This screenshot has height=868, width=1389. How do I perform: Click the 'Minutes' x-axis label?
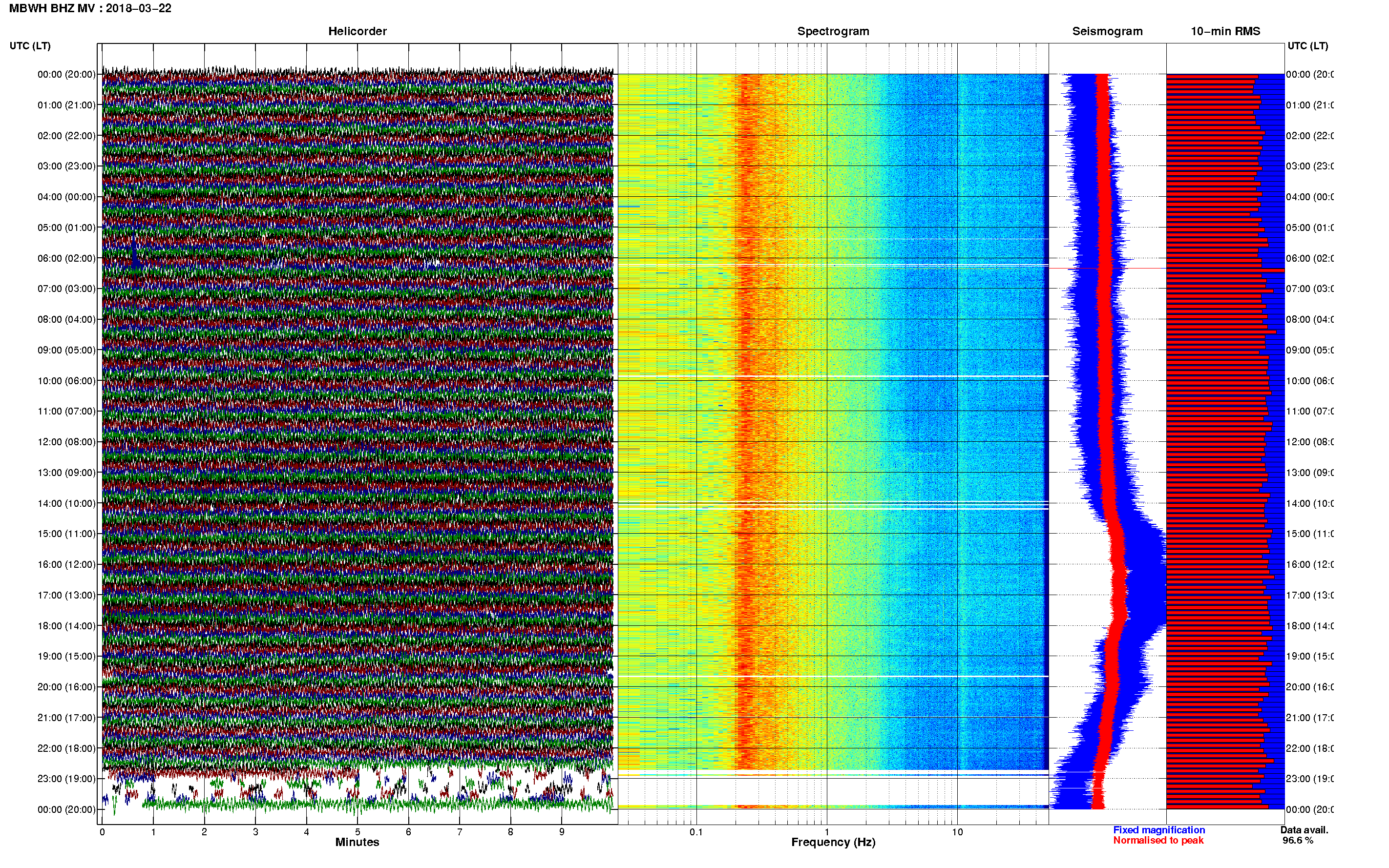coord(357,842)
